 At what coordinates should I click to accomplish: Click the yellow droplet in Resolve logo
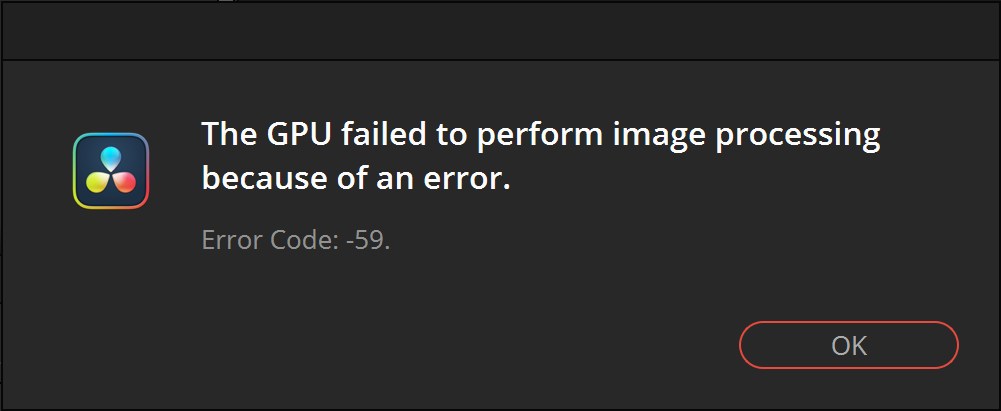point(96,183)
